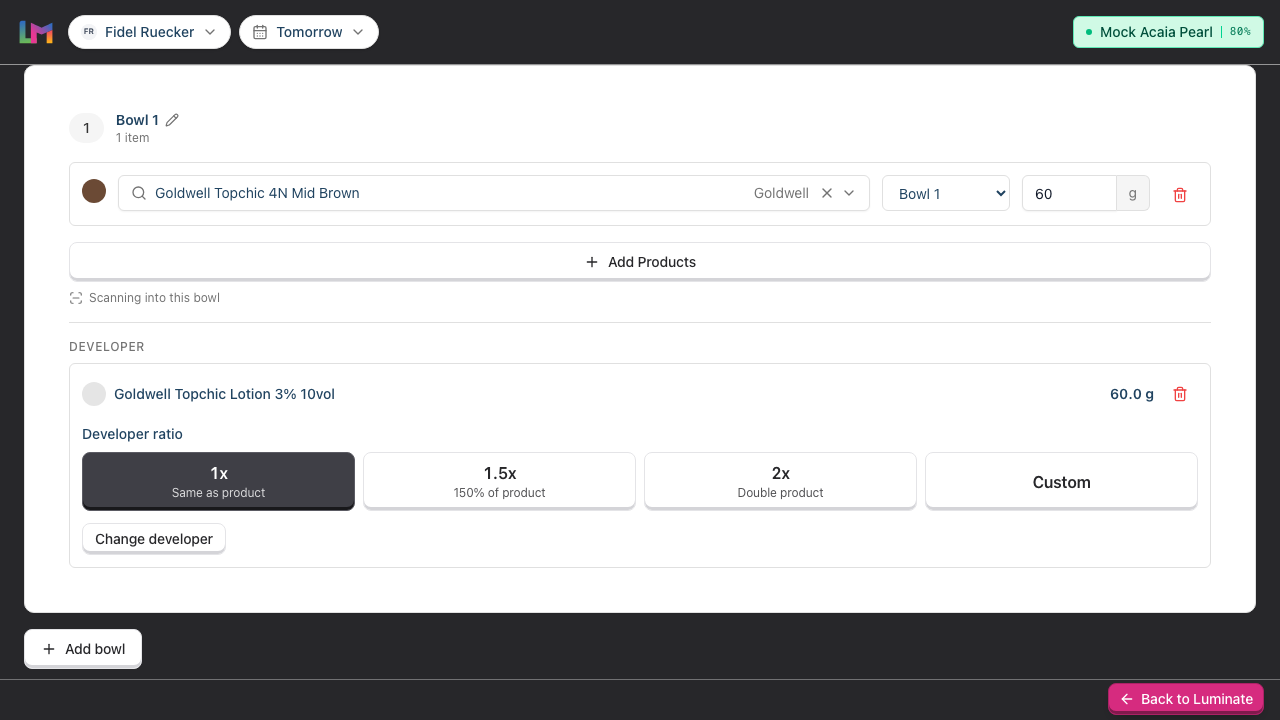This screenshot has width=1280, height=720.
Task: Click the Bowl 1 title text
Action: (137, 120)
